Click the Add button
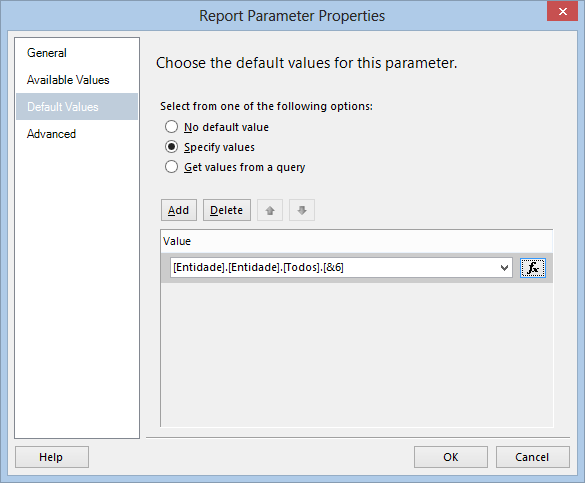 [x=179, y=210]
